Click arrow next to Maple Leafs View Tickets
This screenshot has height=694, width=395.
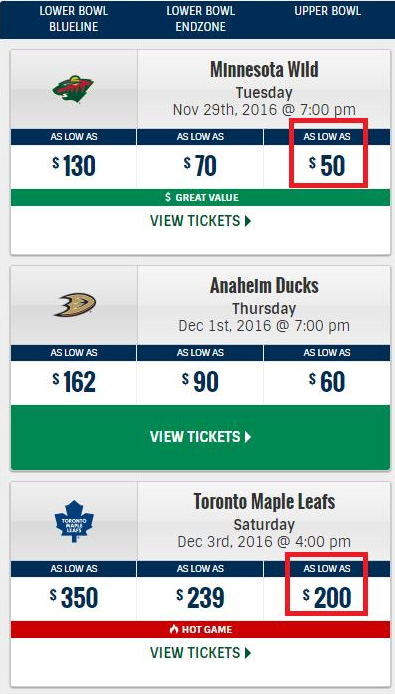click(x=248, y=653)
